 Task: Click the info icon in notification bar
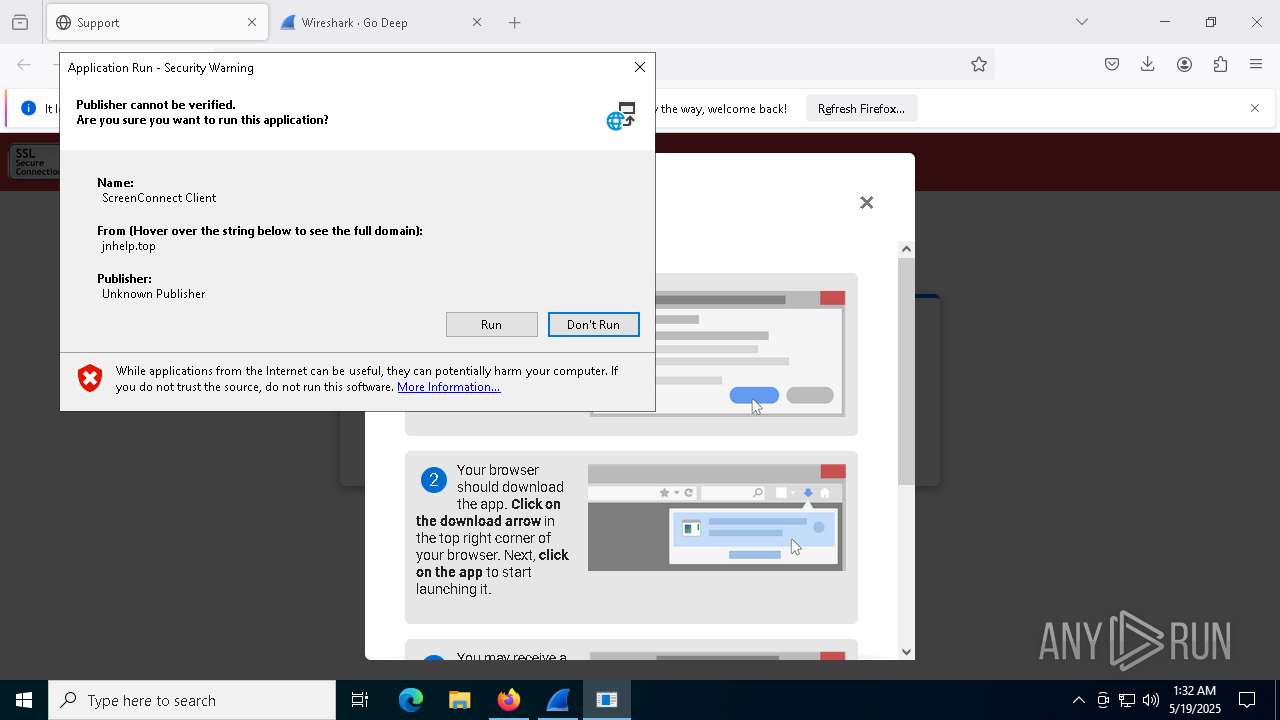pos(28,108)
